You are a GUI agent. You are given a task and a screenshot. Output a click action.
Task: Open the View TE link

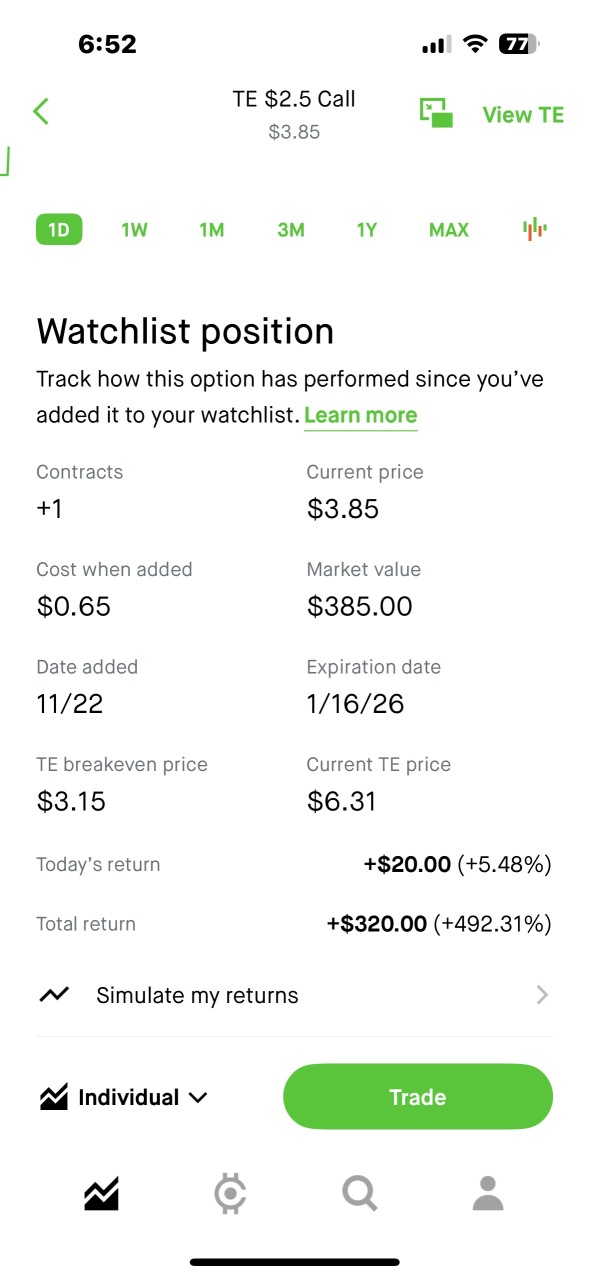[523, 115]
